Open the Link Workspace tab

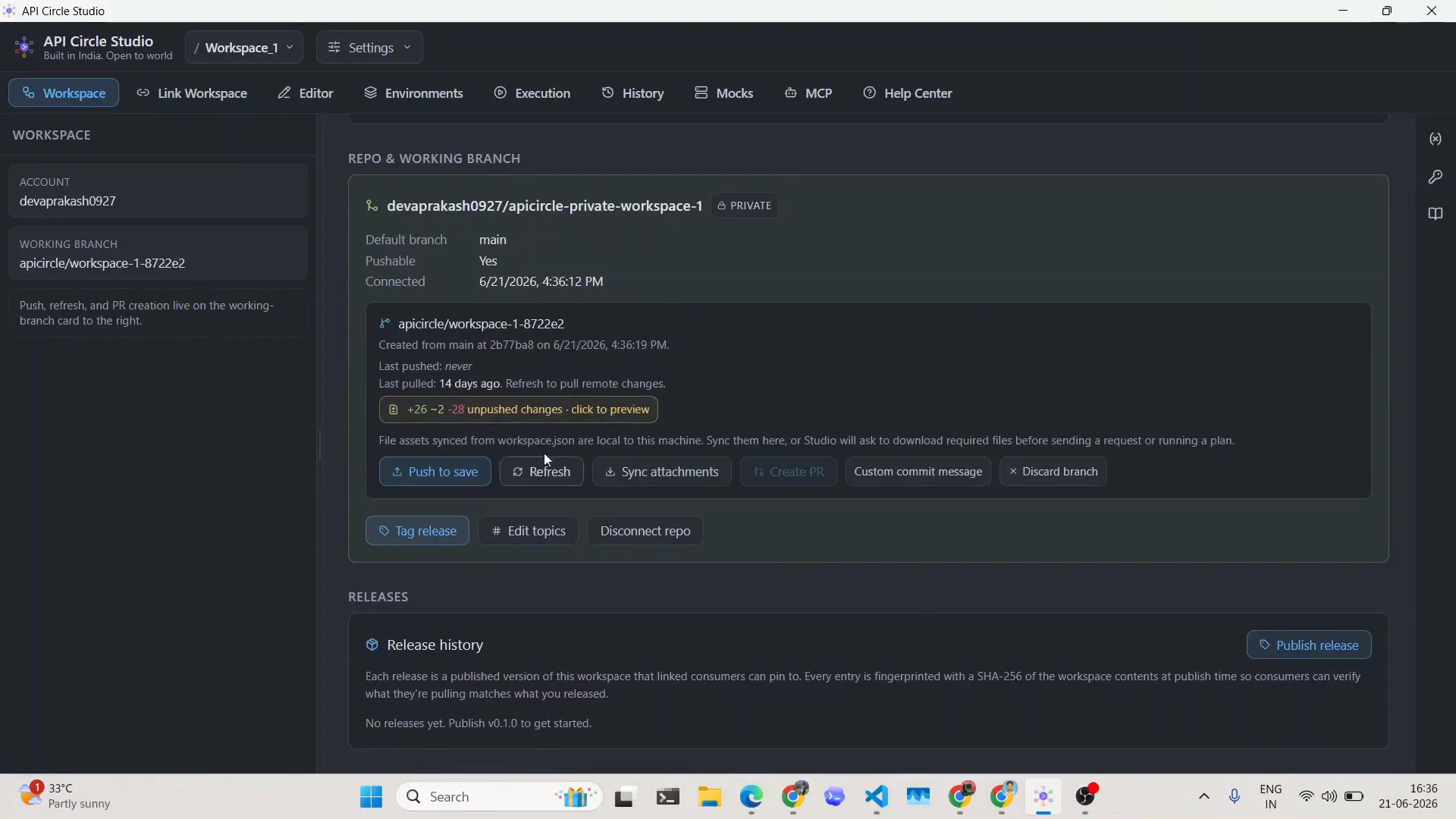193,93
